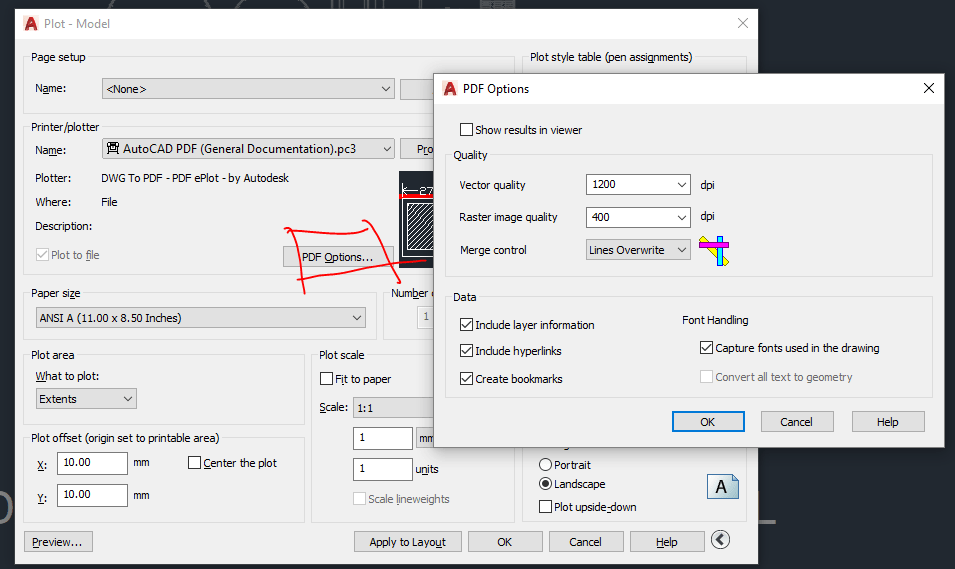Enable Show results in viewer
Screen dimensions: 955x569
tap(467, 130)
